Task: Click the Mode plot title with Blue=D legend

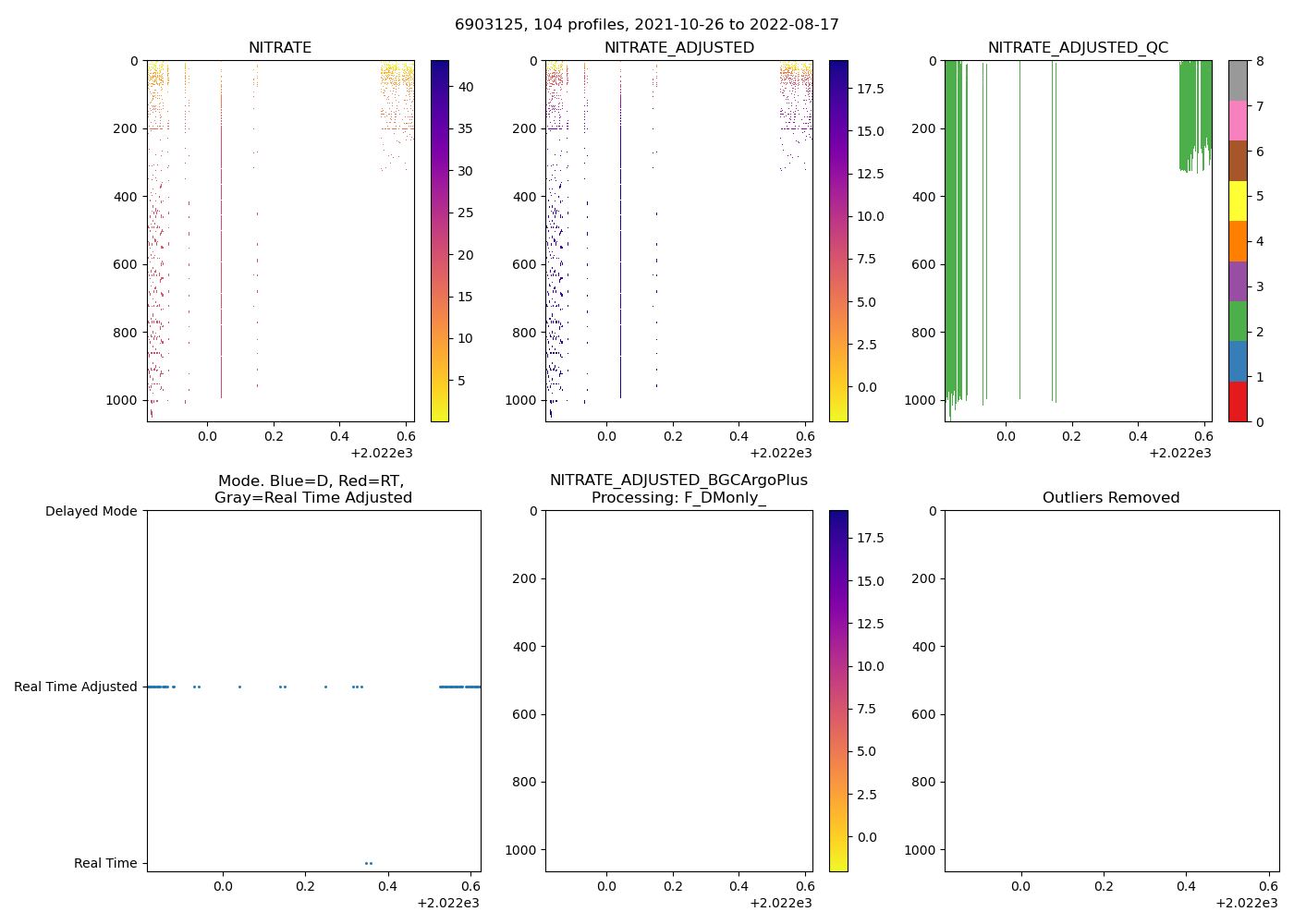Action: [x=312, y=490]
